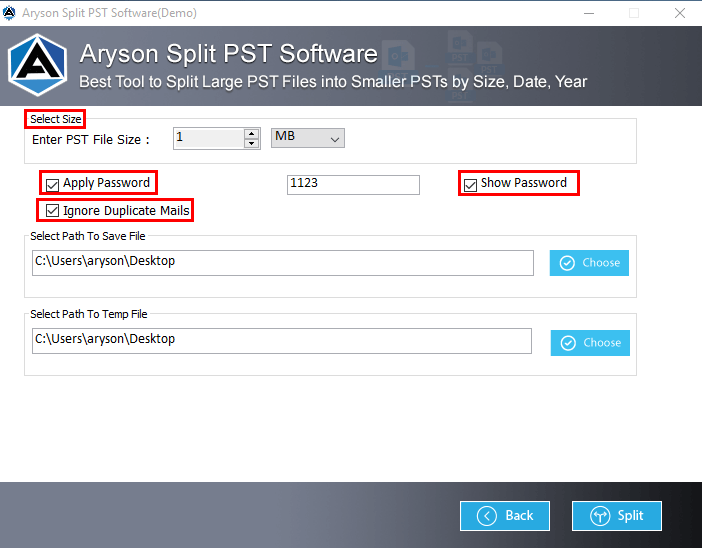Click the 'Enter PST File Size :' label
This screenshot has height=548, width=702.
pyautogui.click(x=90, y=140)
